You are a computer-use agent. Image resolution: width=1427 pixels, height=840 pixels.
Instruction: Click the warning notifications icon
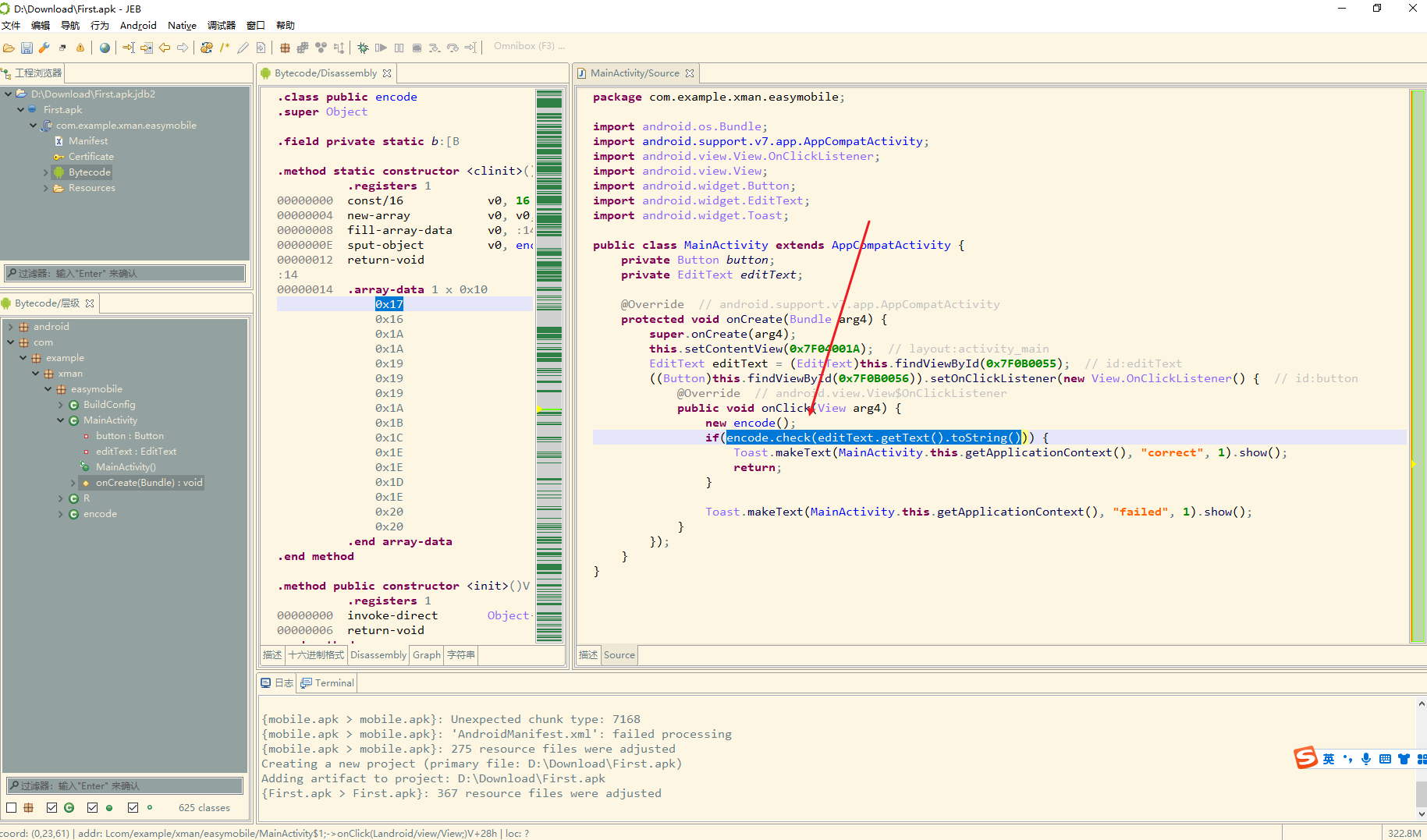click(80, 48)
